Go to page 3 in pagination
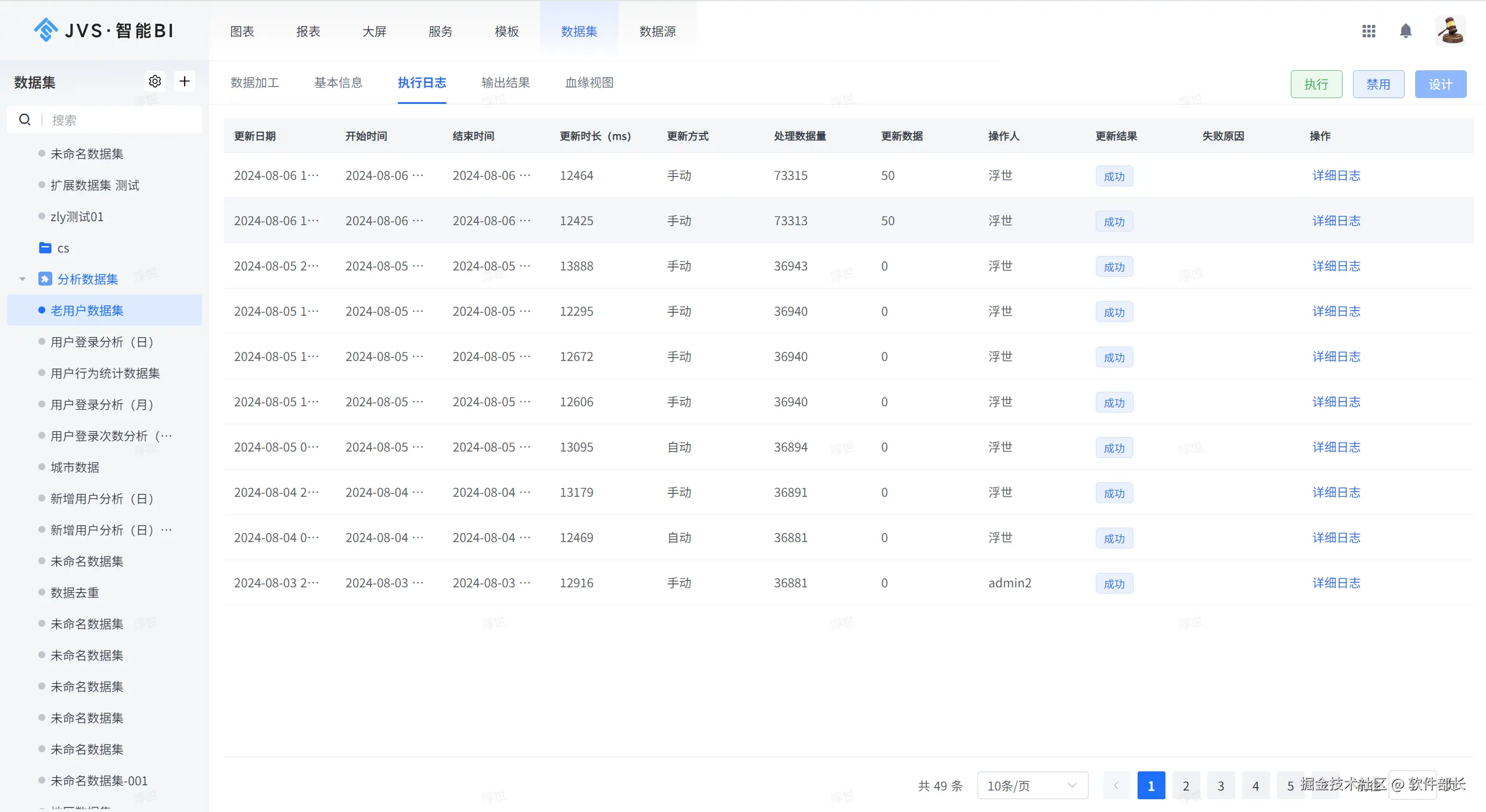 click(1221, 785)
